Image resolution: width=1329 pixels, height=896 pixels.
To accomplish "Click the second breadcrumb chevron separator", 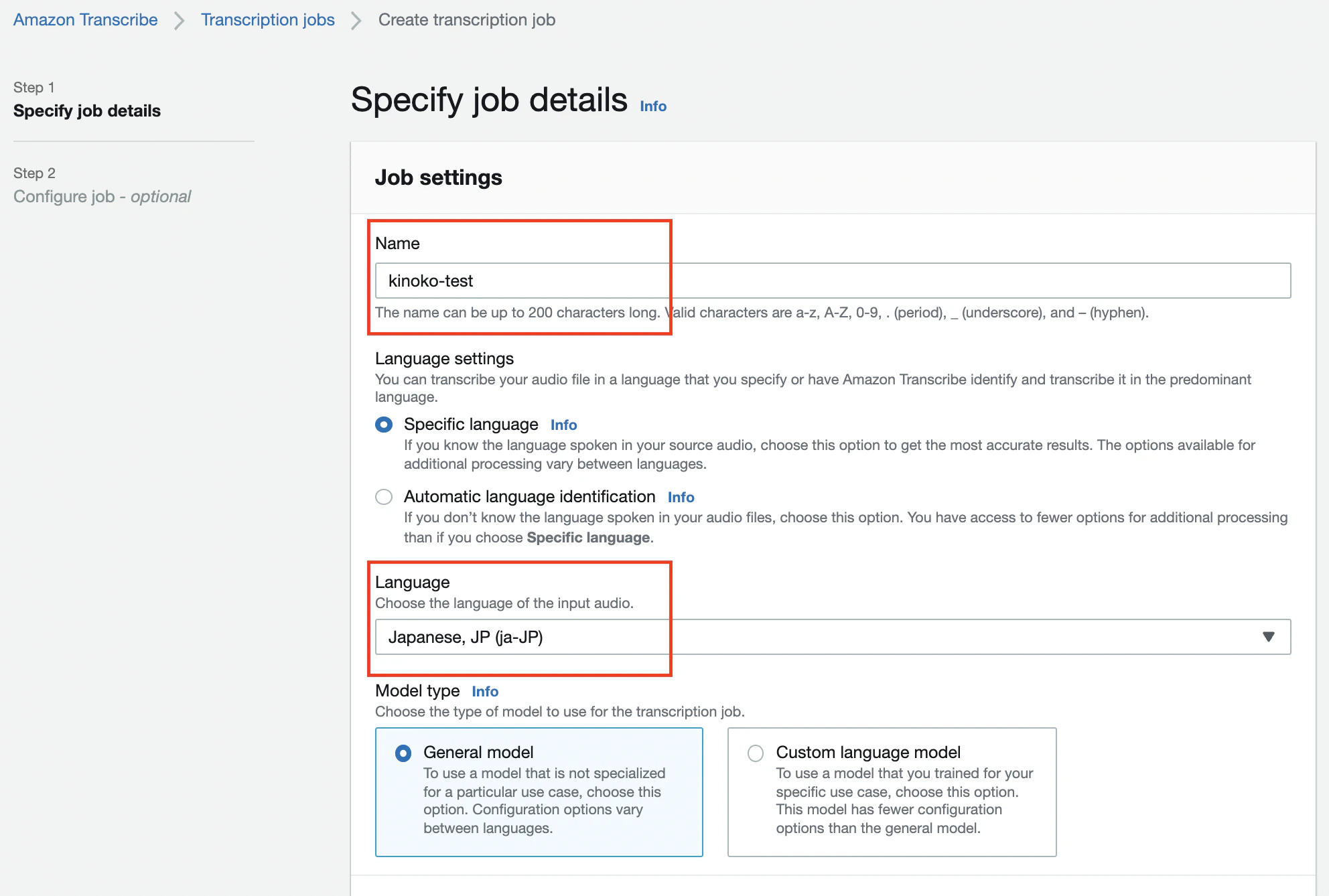I will tap(356, 21).
